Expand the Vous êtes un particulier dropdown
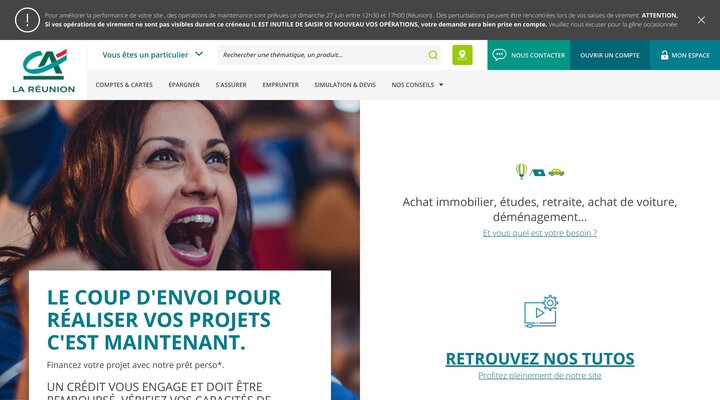This screenshot has width=720, height=400. 152,55
